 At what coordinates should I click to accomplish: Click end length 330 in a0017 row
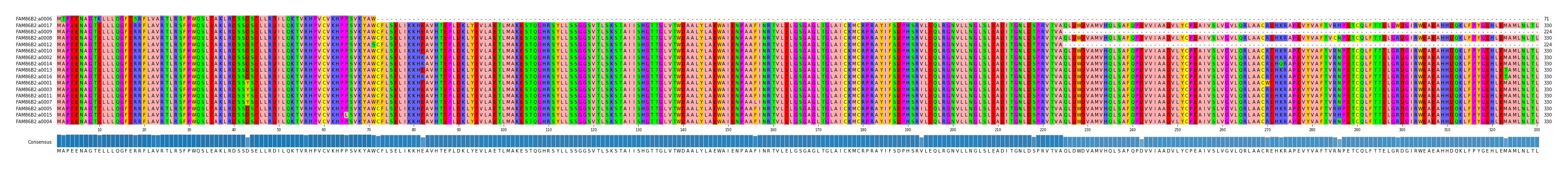coord(1547,25)
